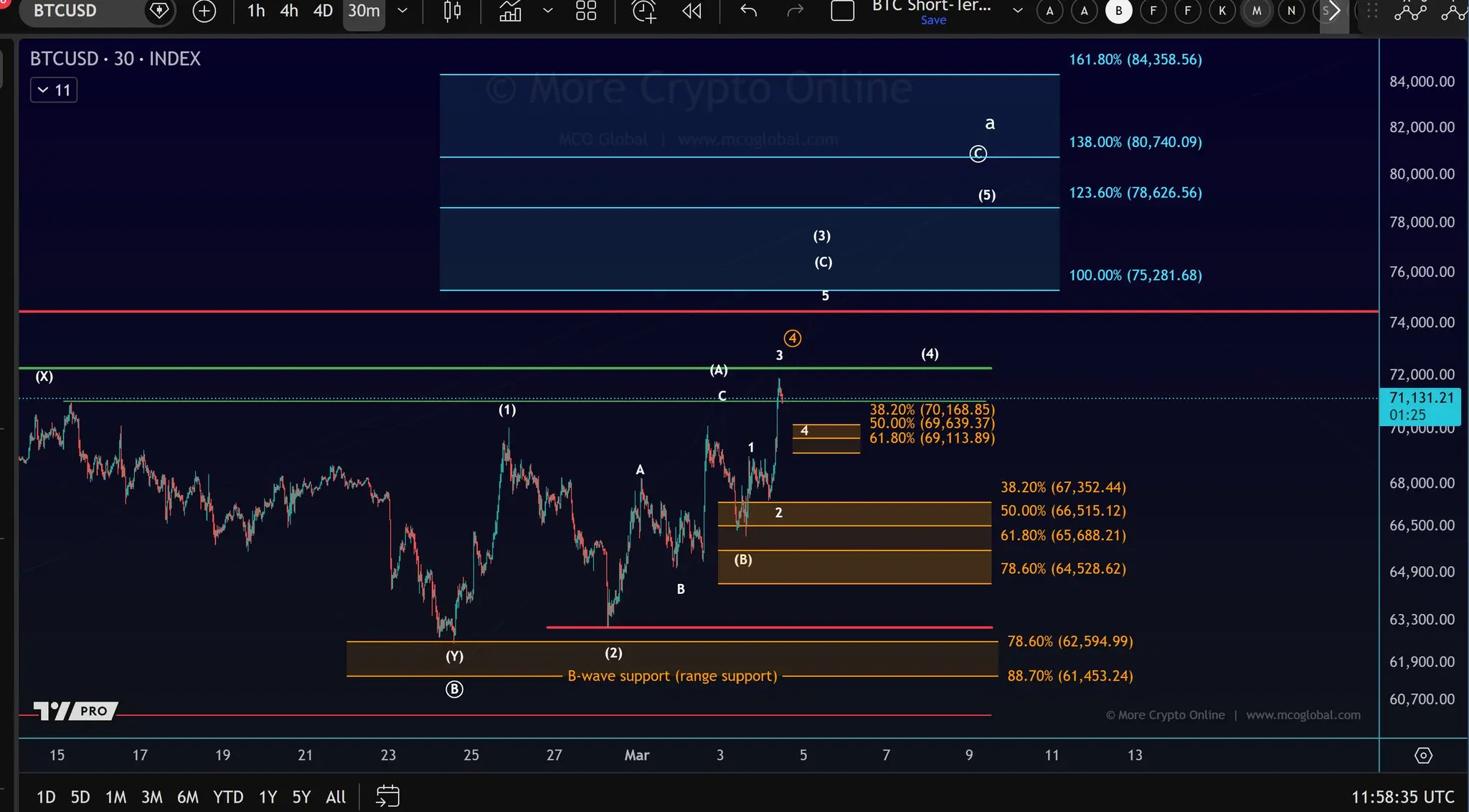Toggle the fullscreen square layout button

(x=842, y=11)
